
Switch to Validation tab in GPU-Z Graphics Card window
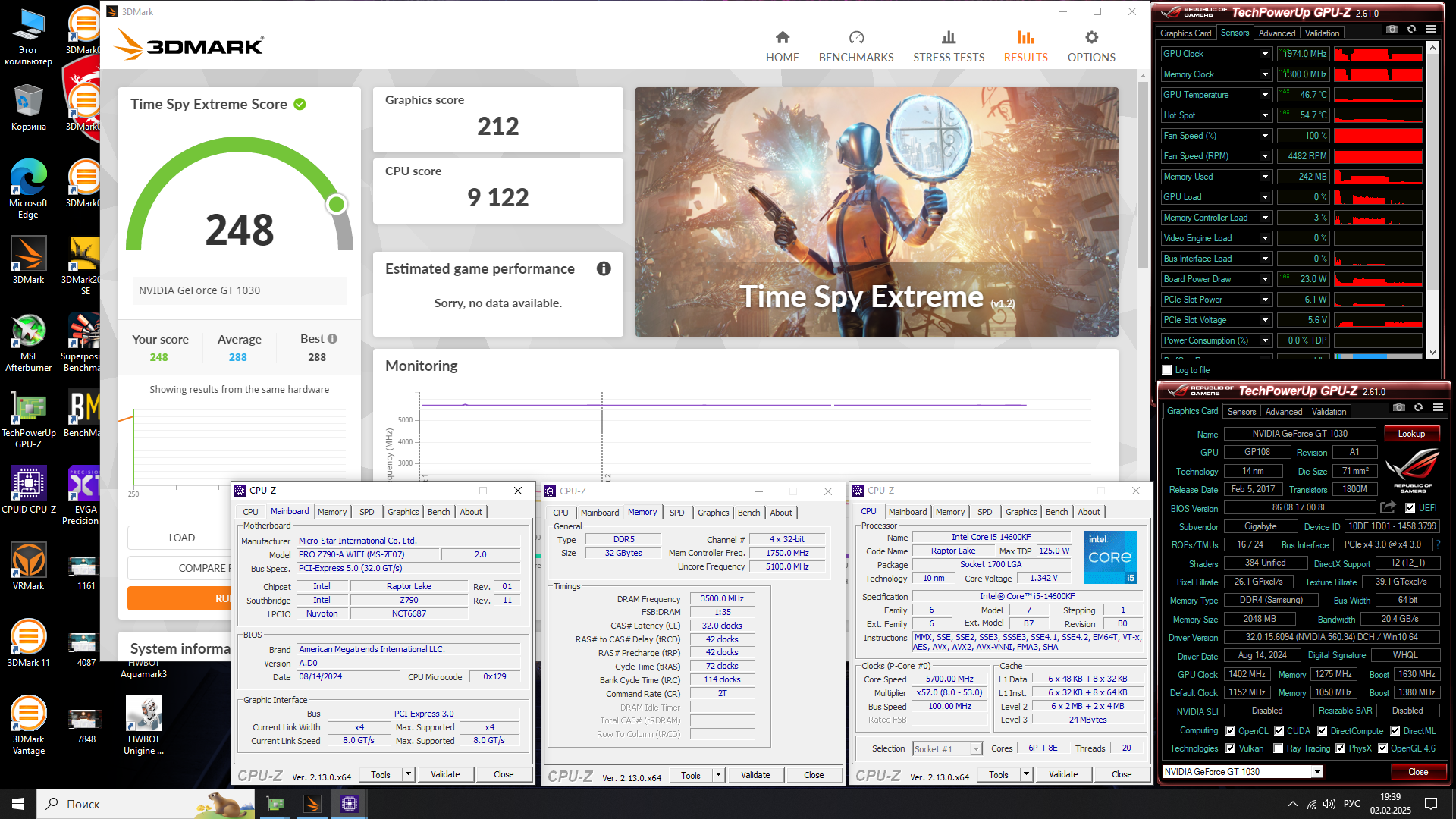(1329, 412)
